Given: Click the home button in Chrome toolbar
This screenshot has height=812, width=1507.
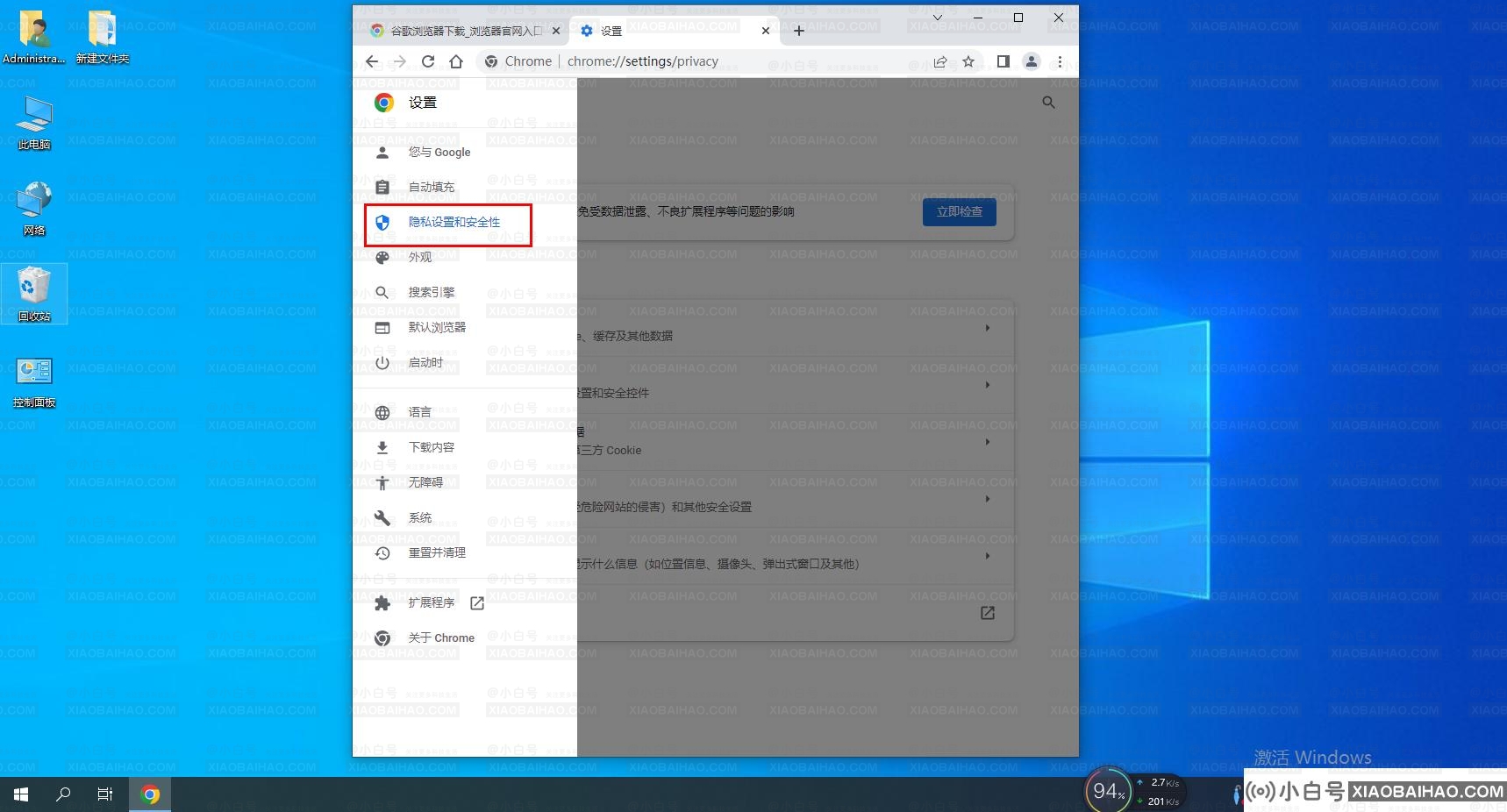Looking at the screenshot, I should tap(456, 61).
